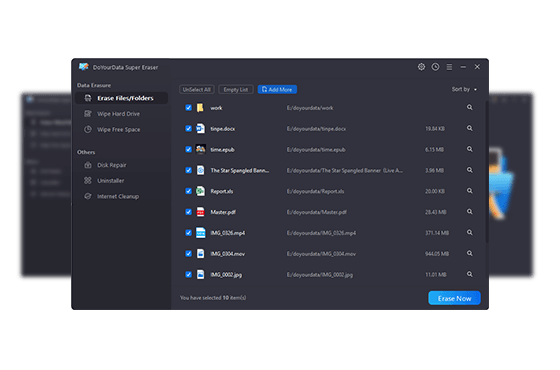Click the IMG_0002.jpg image file icon
This screenshot has height=370, width=560.
pyautogui.click(x=200, y=274)
